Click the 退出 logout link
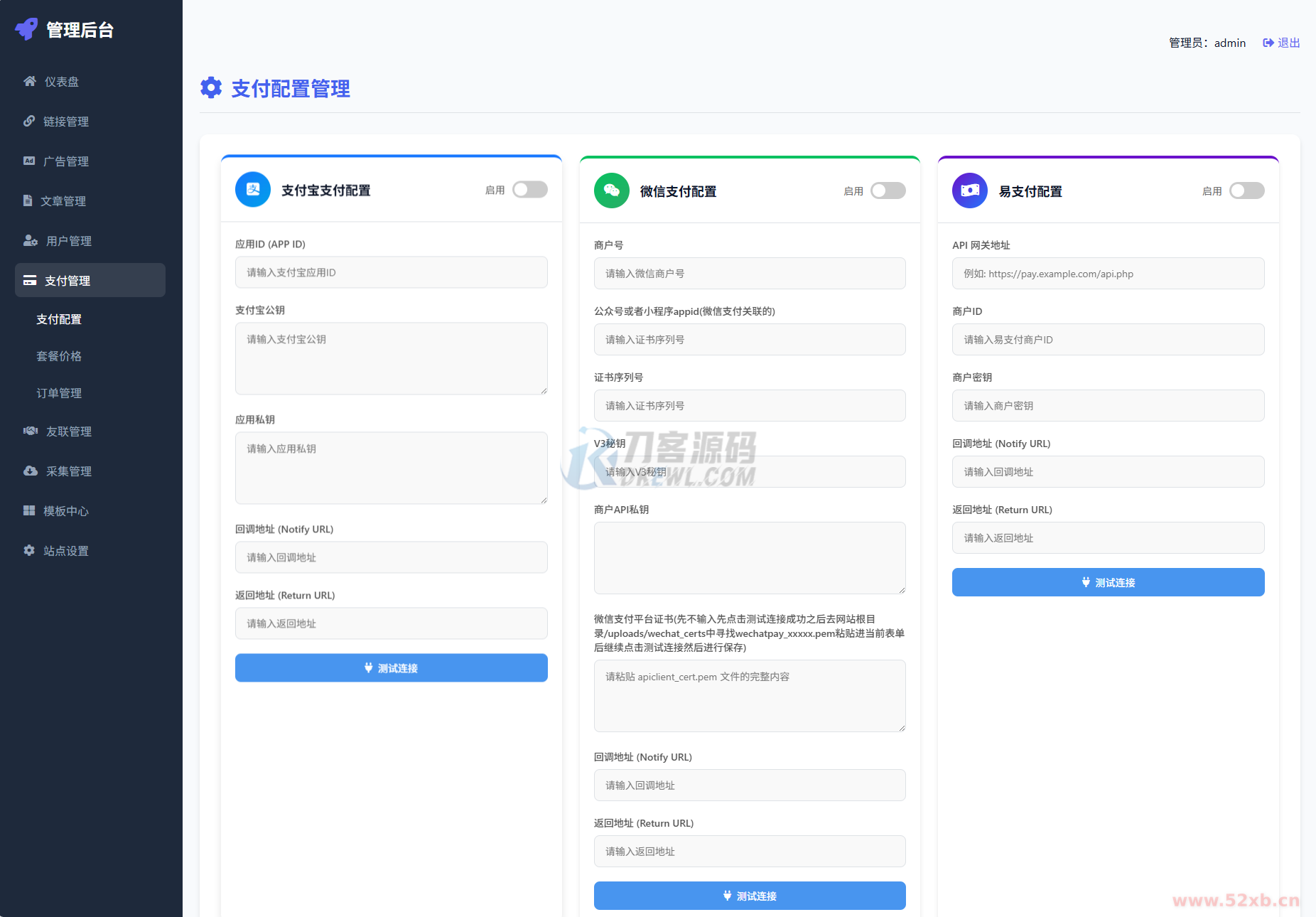Screen dimensions: 1316x917 (1281, 43)
